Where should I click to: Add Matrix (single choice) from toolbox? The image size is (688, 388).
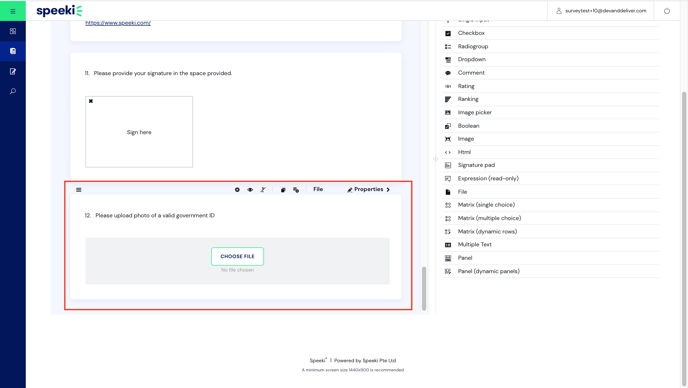click(x=551, y=205)
